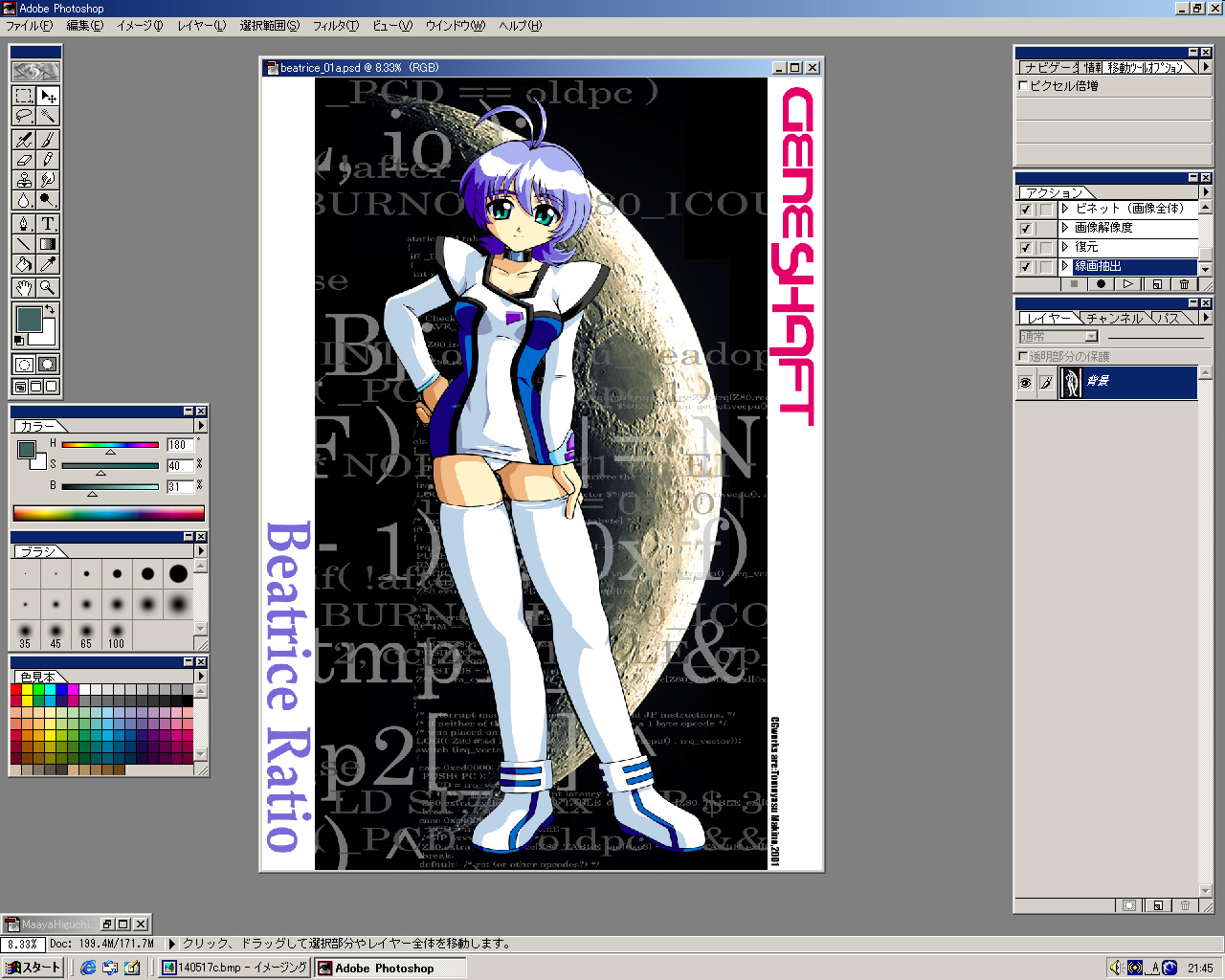Select the Eyedropper tool
The height and width of the screenshot is (980, 1225).
tap(48, 264)
